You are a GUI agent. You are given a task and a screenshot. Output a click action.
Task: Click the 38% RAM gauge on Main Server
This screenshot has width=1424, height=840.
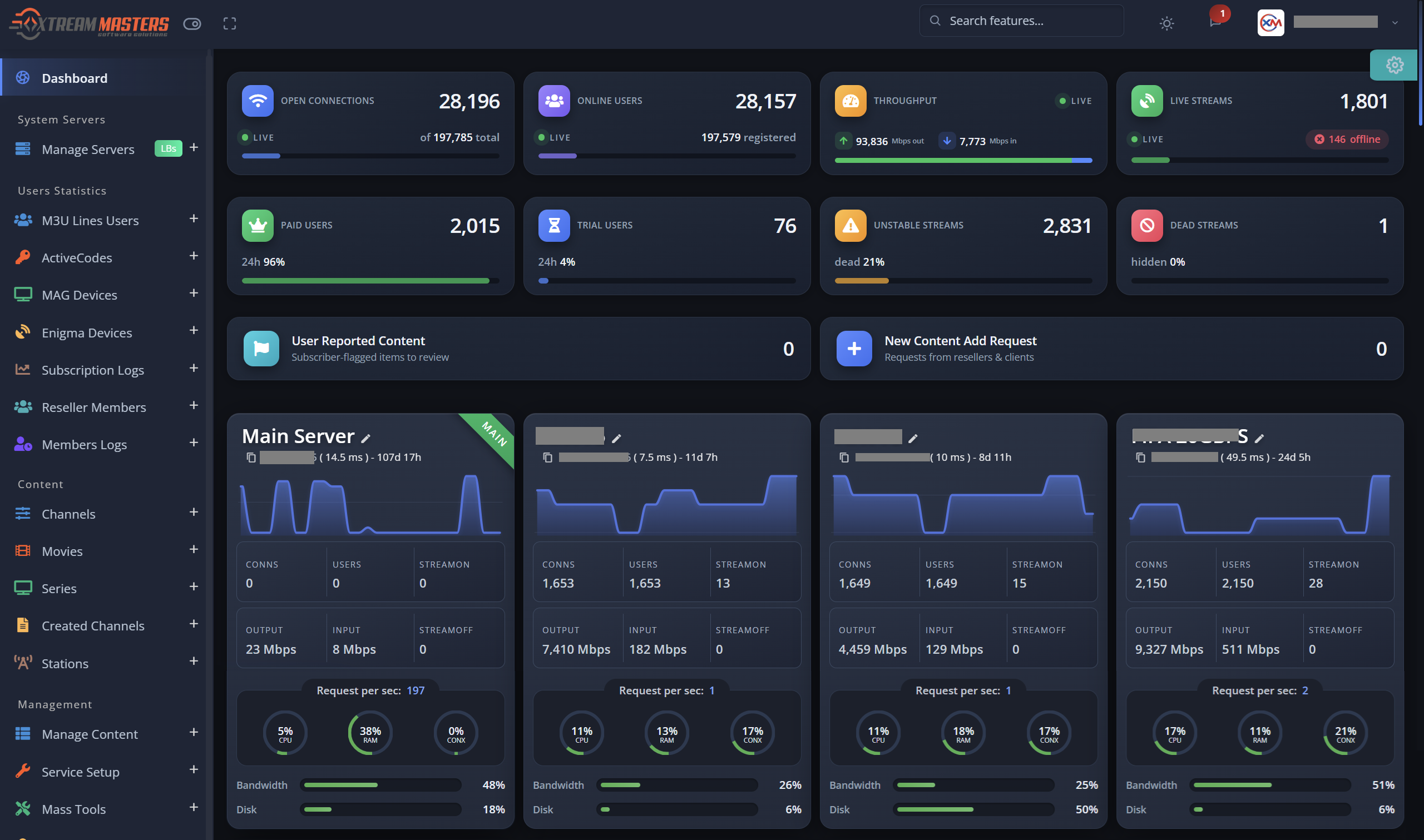[370, 734]
